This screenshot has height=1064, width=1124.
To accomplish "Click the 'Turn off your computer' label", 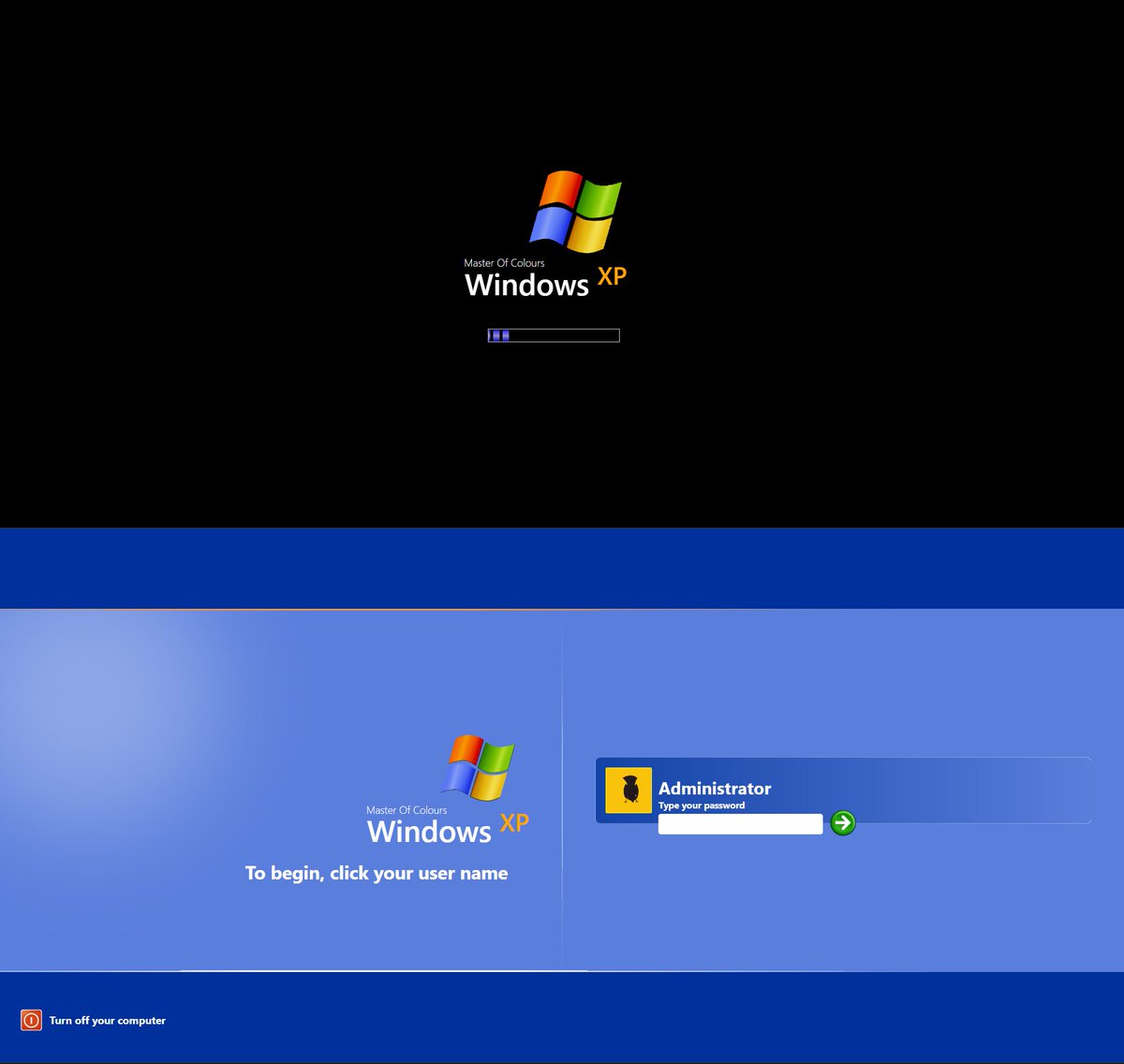I will (x=108, y=1021).
